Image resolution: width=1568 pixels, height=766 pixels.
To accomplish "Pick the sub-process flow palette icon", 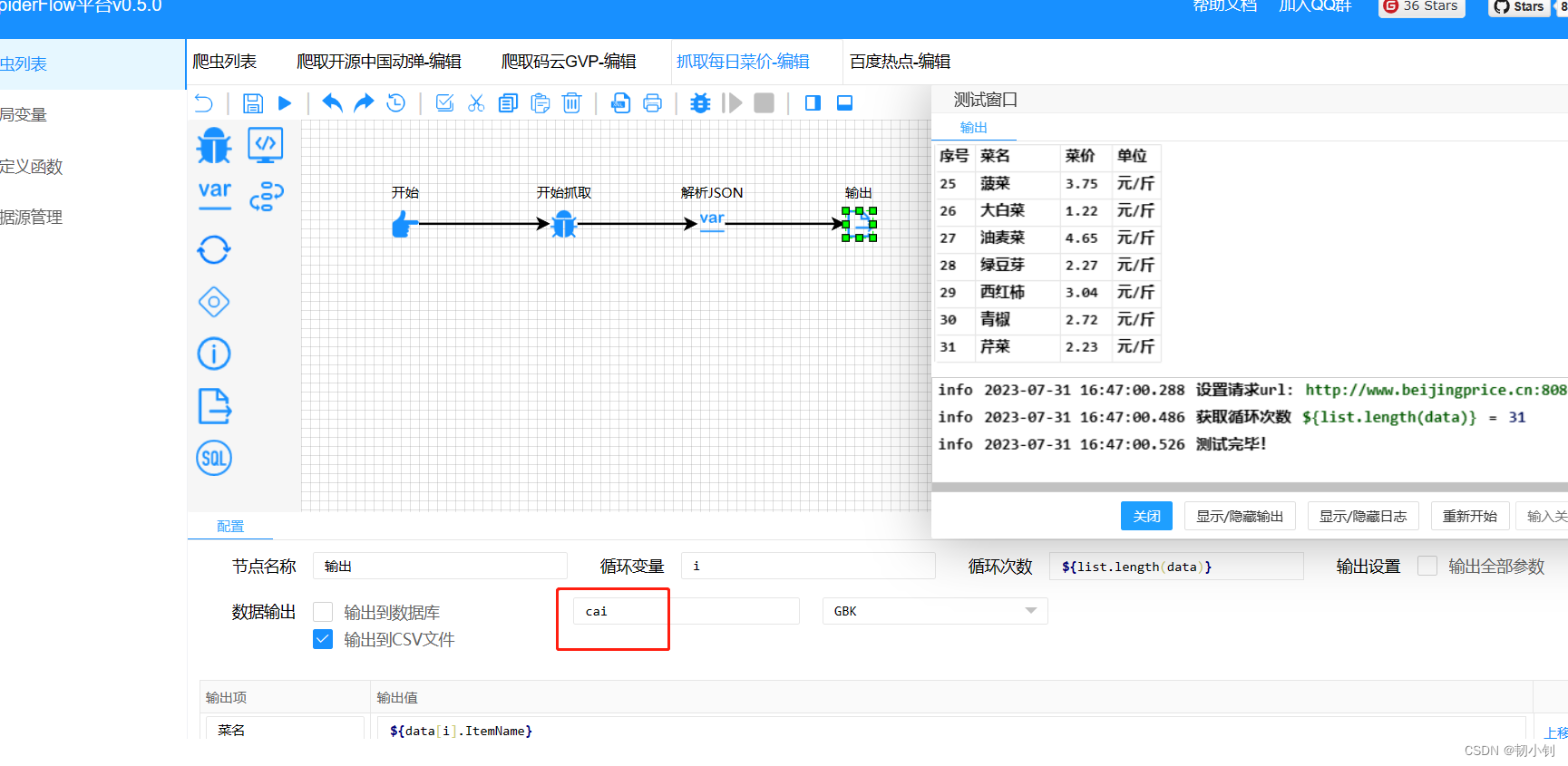I will [267, 196].
